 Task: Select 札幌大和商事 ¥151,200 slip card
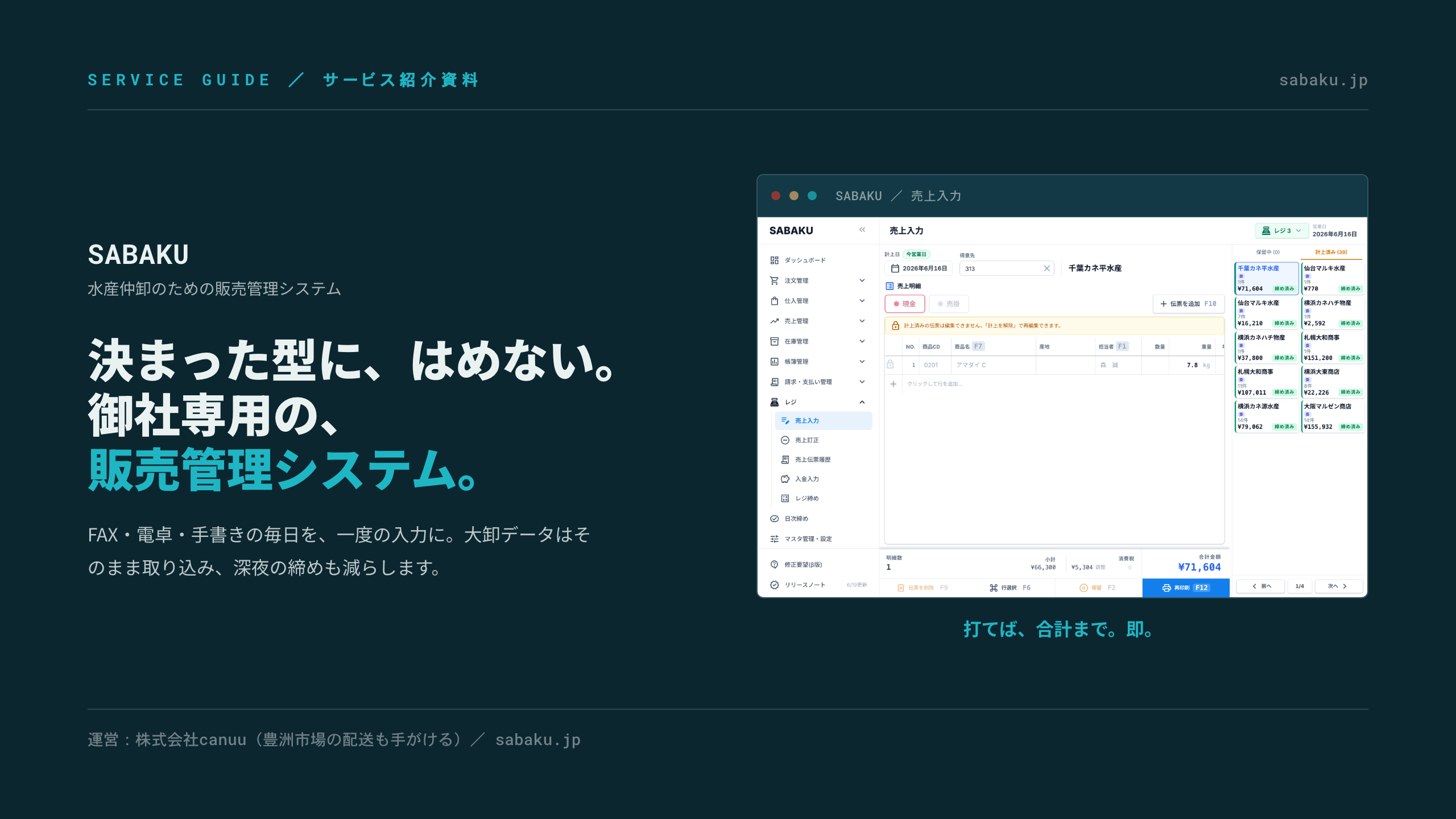pos(1333,348)
